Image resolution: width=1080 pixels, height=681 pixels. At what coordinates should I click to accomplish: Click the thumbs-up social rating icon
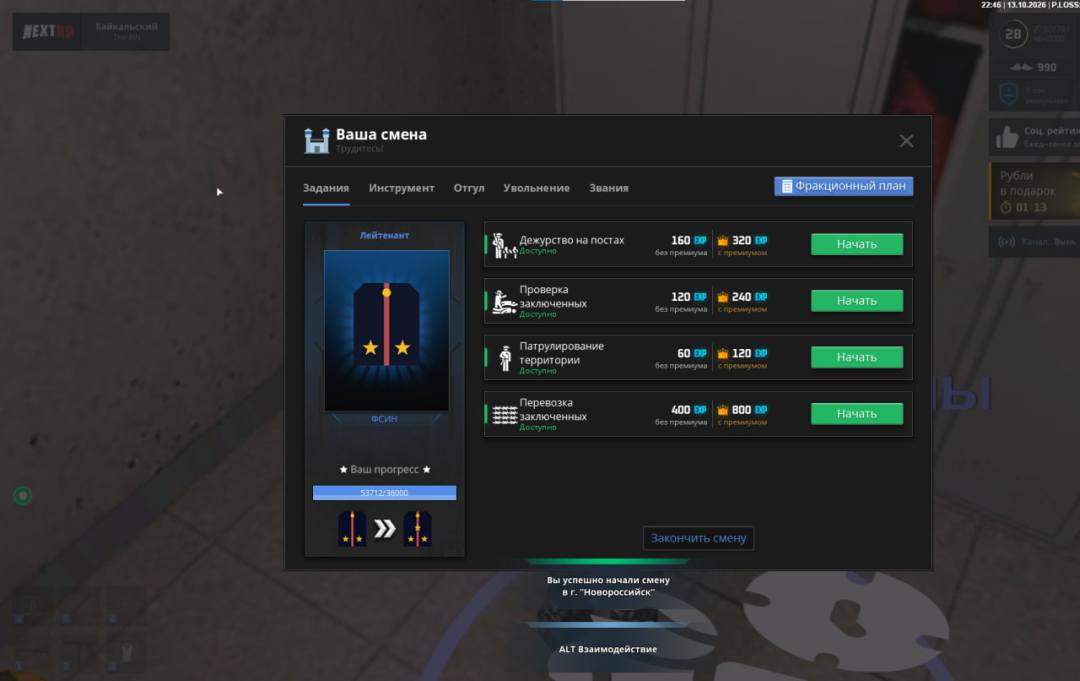click(x=1007, y=136)
